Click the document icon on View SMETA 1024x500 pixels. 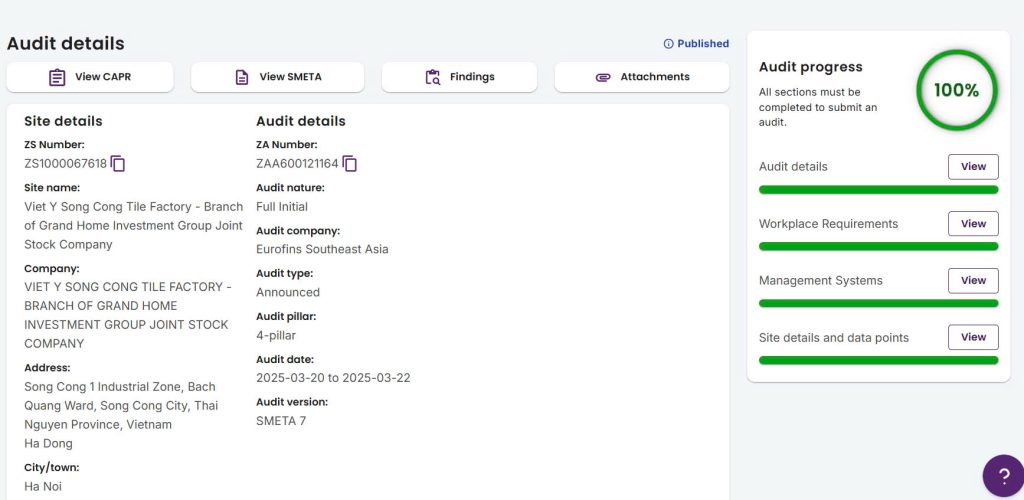pos(242,77)
